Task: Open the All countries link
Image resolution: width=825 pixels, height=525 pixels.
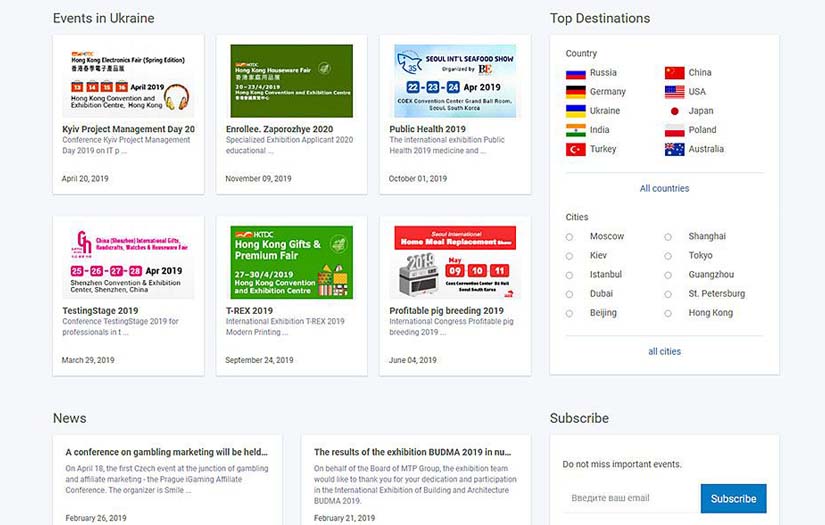Action: 664,188
